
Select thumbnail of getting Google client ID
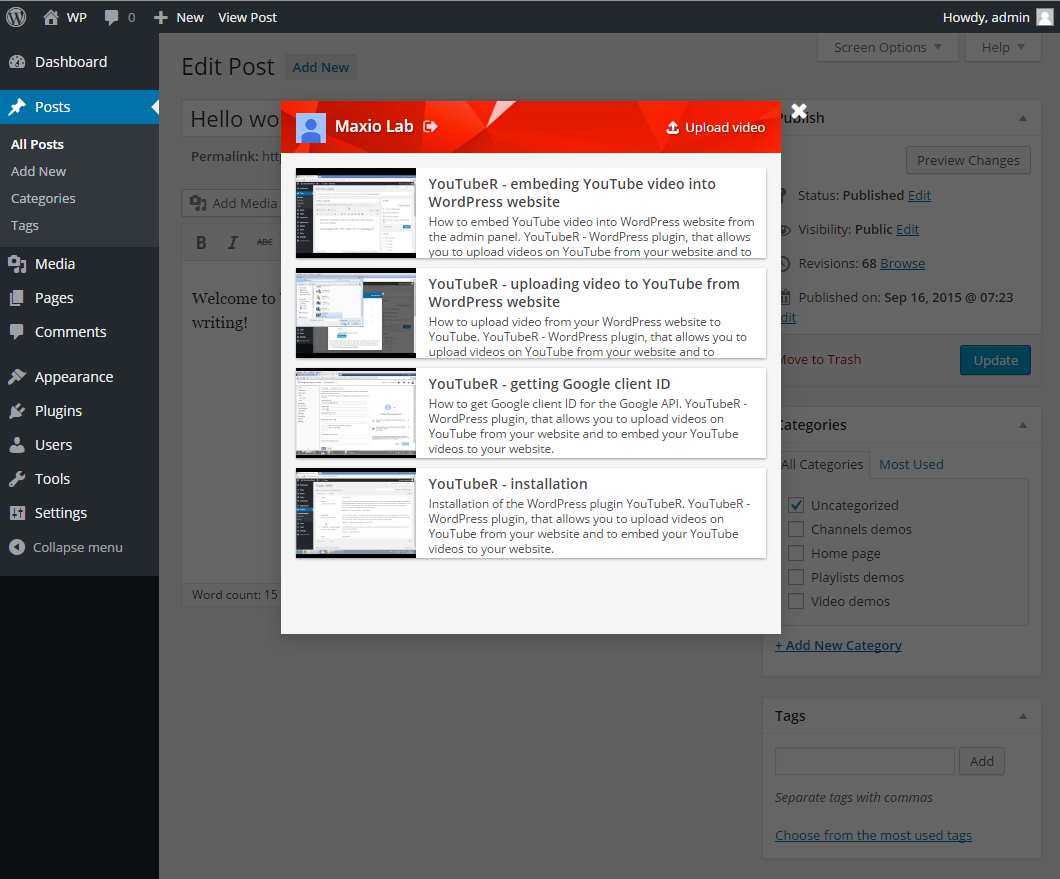click(x=356, y=413)
